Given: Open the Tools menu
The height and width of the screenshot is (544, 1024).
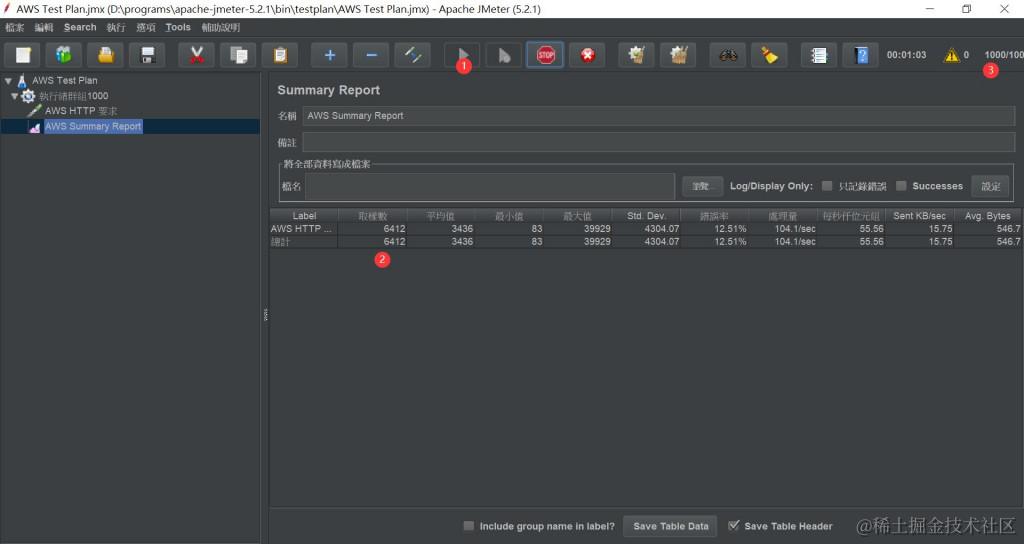Looking at the screenshot, I should tap(178, 27).
